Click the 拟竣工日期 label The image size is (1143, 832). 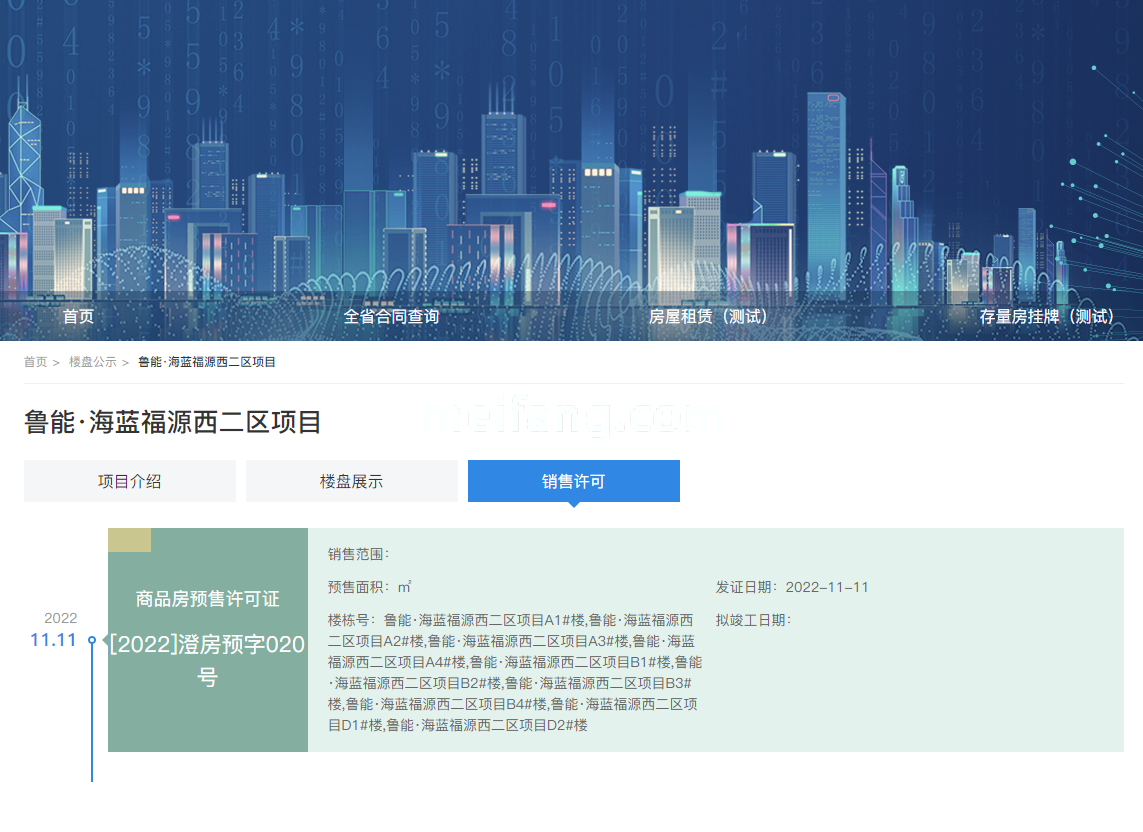tap(753, 620)
